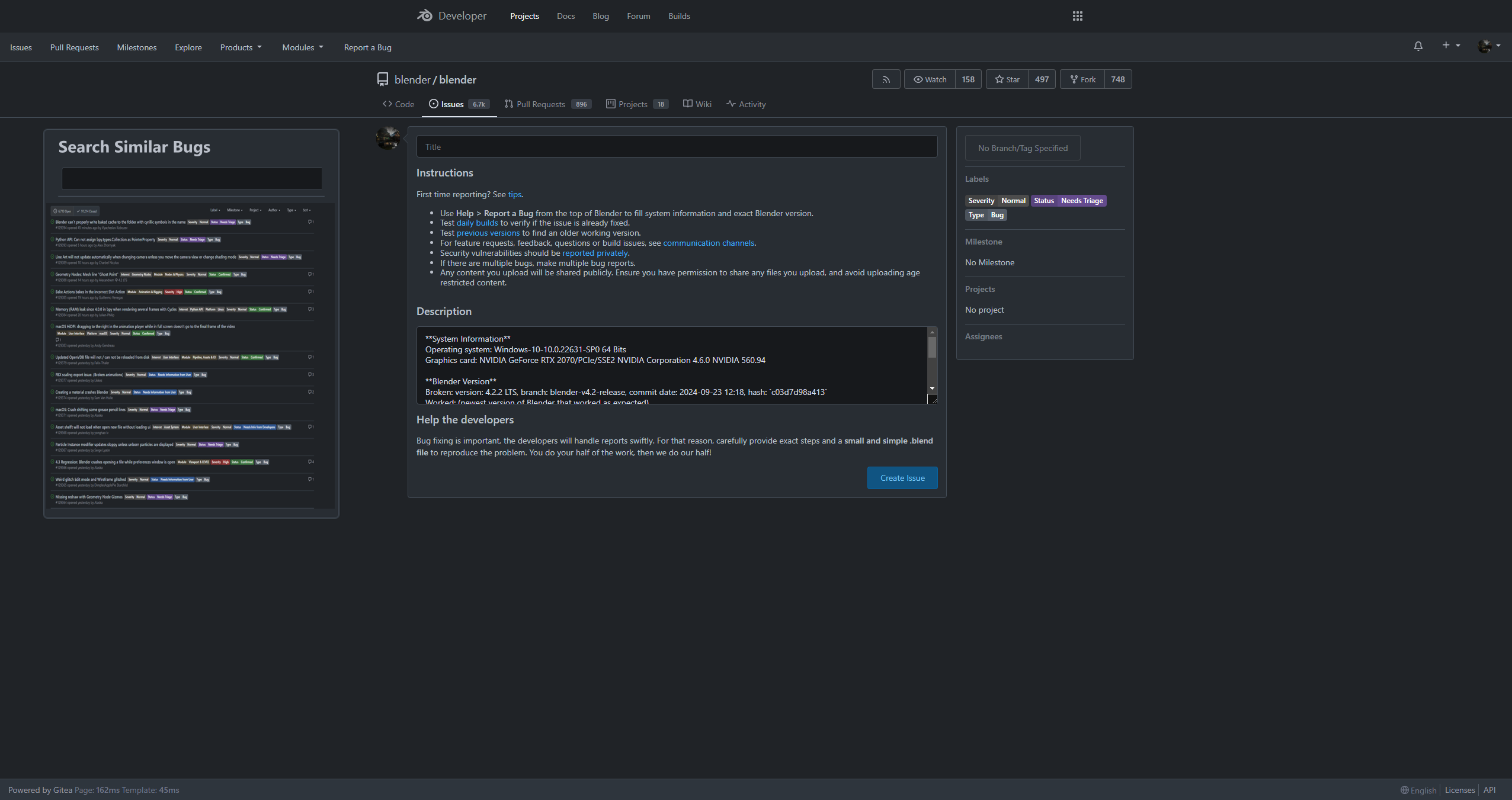
Task: Open Explore in the top navbar
Action: pos(188,47)
